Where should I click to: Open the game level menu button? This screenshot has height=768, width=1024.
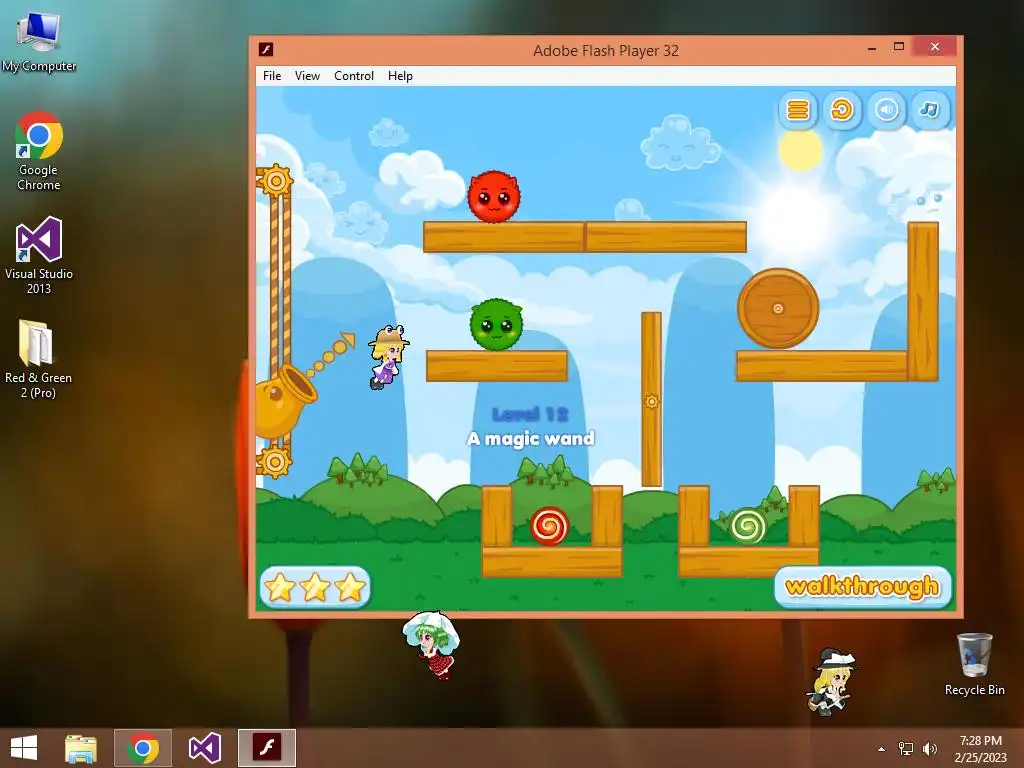pyautogui.click(x=797, y=110)
